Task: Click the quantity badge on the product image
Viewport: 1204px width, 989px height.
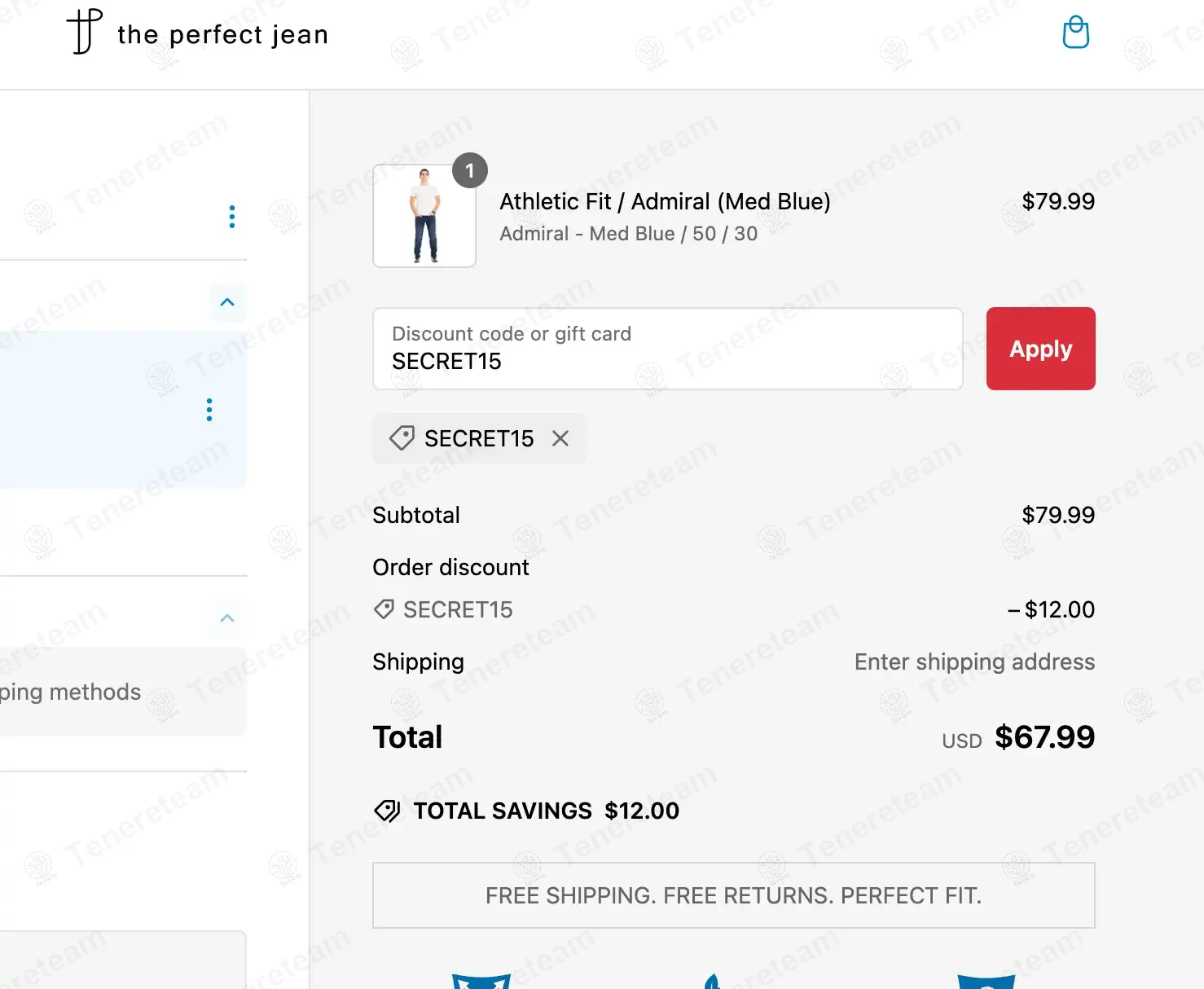Action: click(470, 170)
